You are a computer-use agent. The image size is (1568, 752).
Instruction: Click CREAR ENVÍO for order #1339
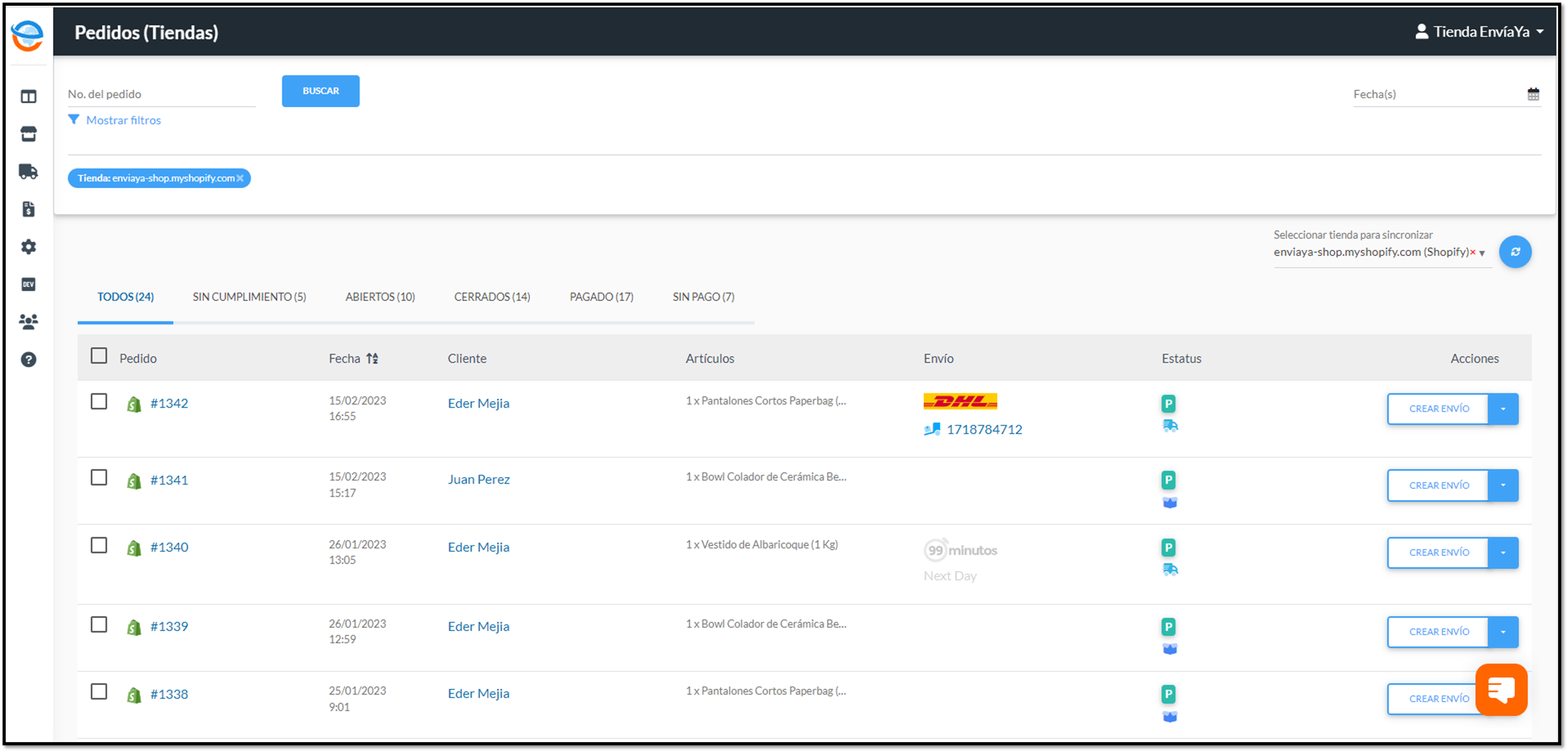coord(1438,632)
